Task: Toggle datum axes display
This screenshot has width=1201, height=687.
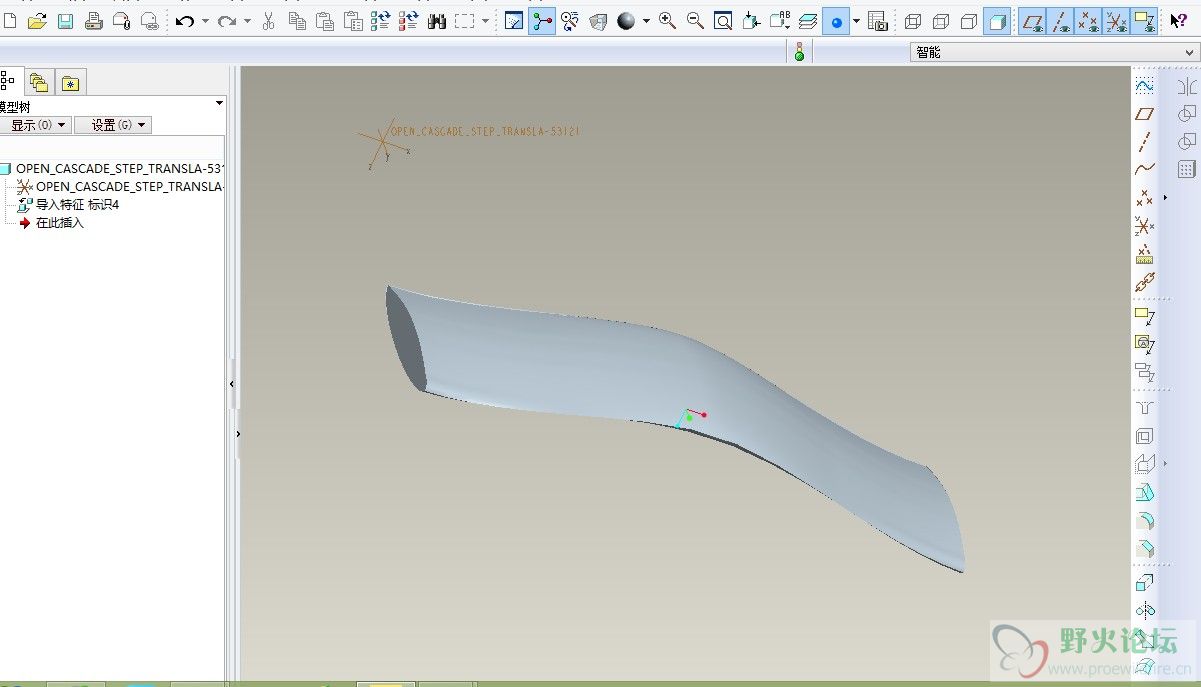Action: coord(1061,21)
